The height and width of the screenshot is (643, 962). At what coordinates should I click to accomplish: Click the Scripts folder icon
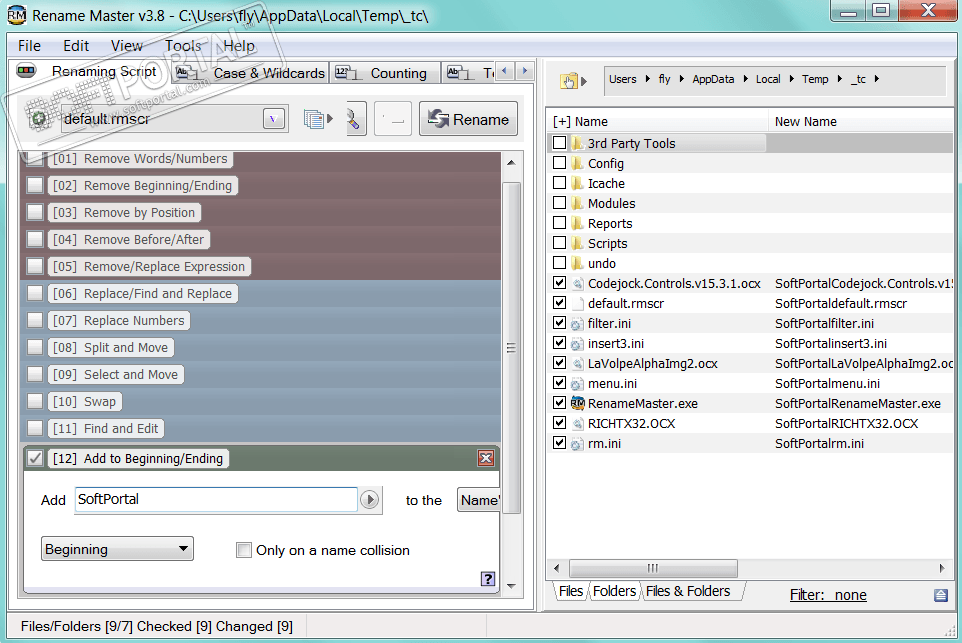coord(577,244)
